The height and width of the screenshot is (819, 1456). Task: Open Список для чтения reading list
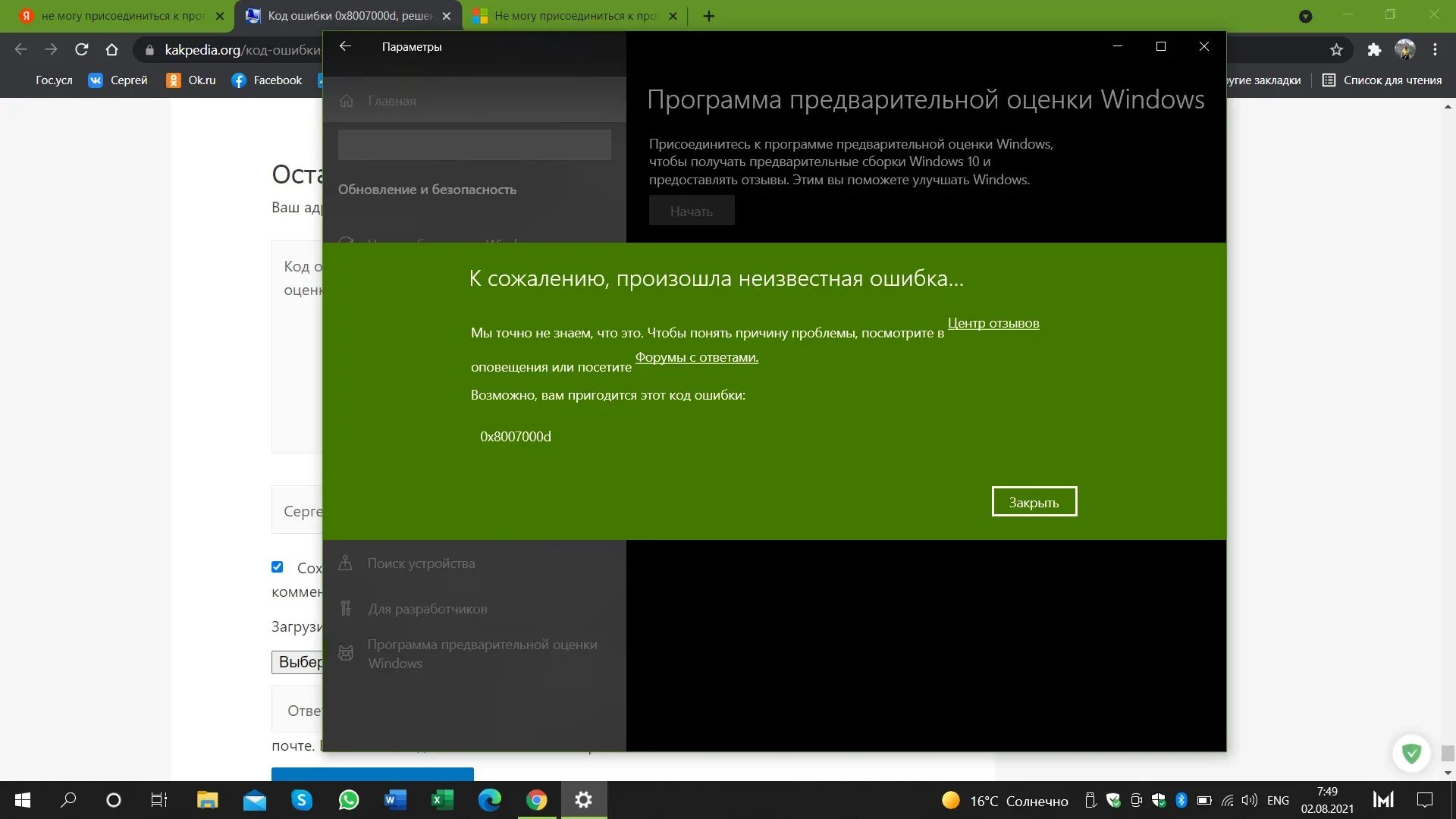coord(1382,80)
